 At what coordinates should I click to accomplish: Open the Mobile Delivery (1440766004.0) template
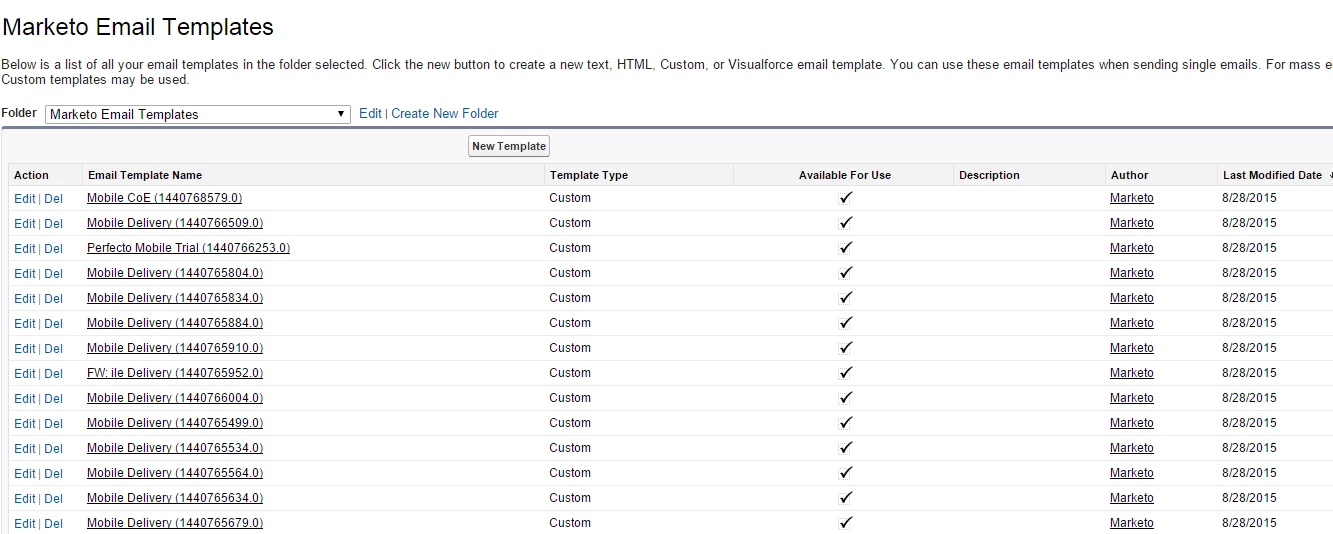pyautogui.click(x=175, y=398)
